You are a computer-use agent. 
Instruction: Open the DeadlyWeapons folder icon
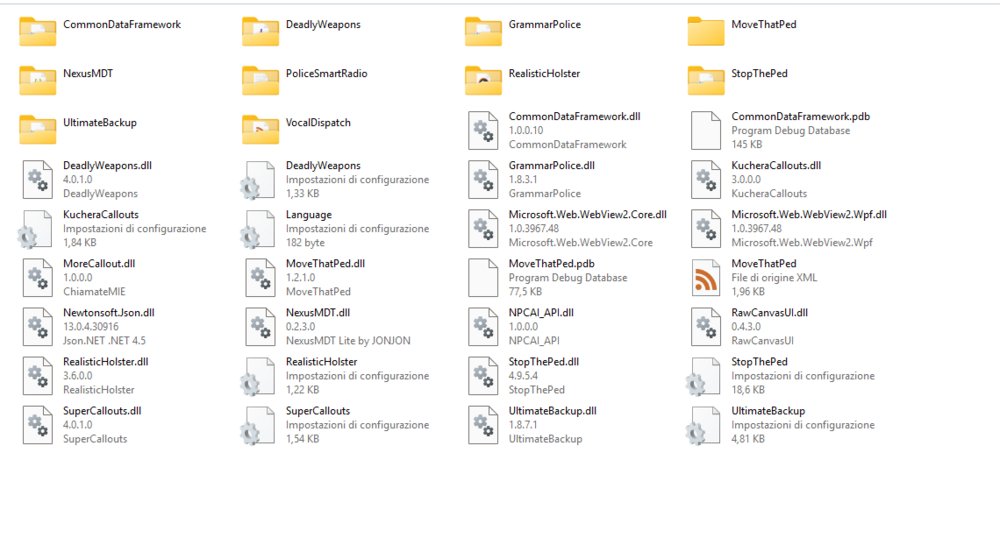pyautogui.click(x=260, y=31)
